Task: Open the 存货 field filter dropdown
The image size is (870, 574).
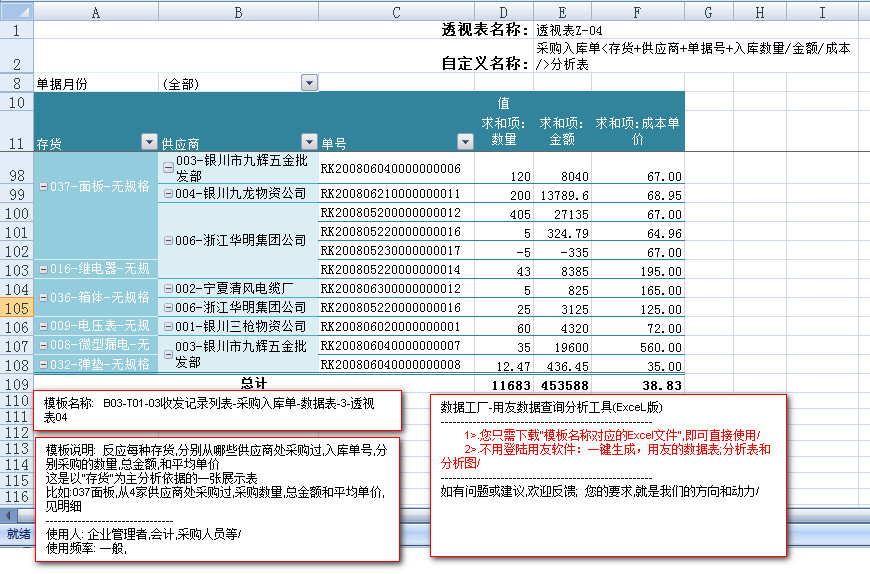Action: coord(149,143)
